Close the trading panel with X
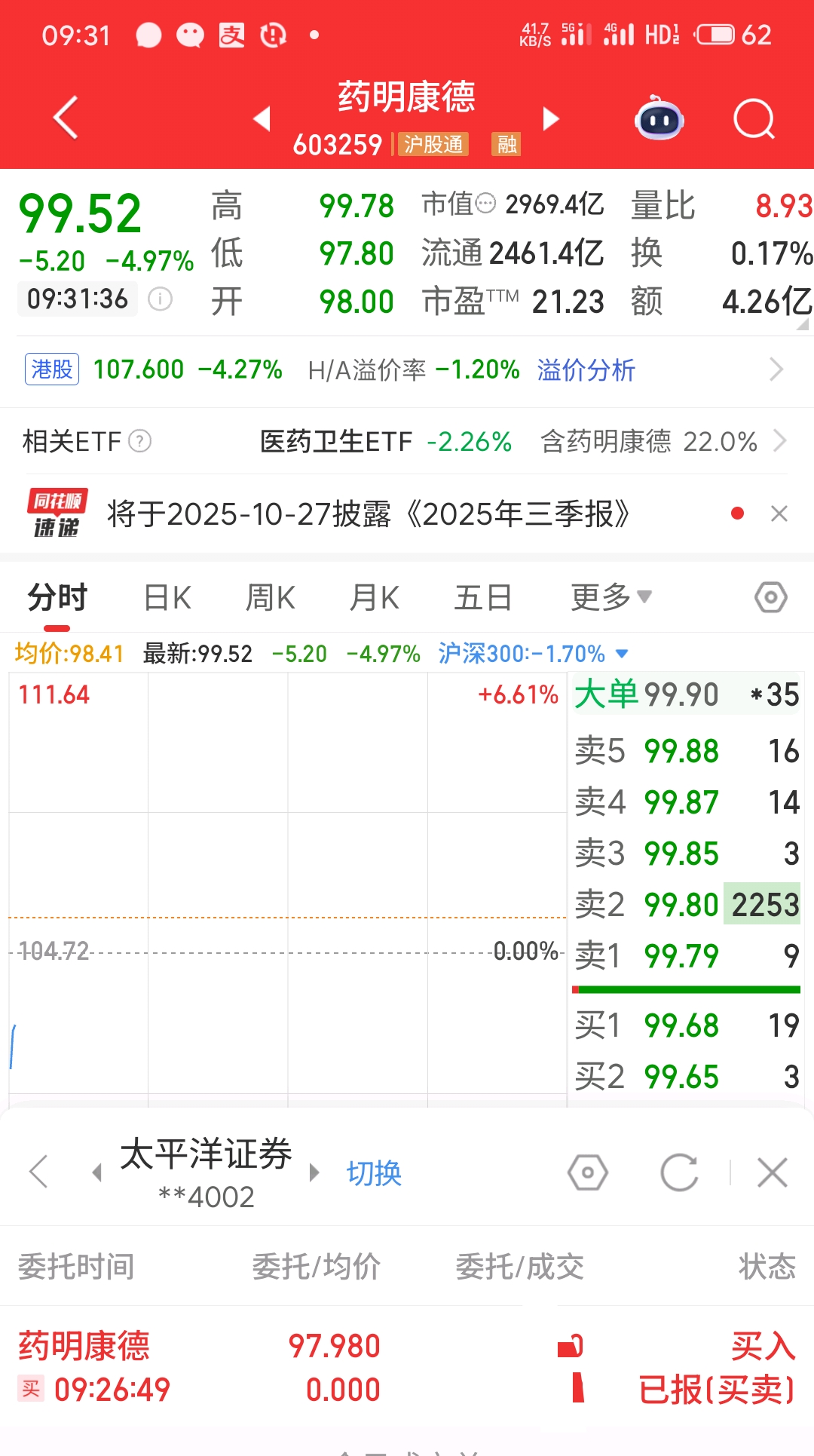Image resolution: width=814 pixels, height=1456 pixels. (773, 1172)
